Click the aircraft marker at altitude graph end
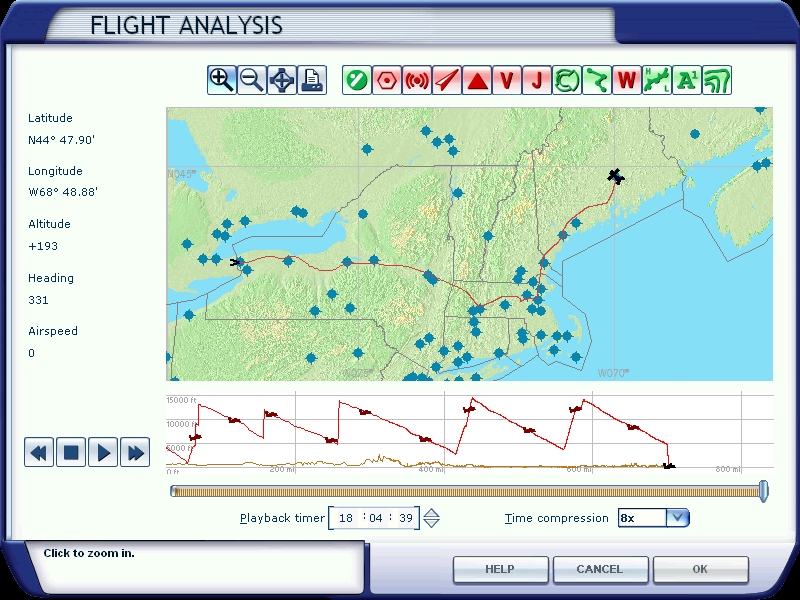The width and height of the screenshot is (800, 600). [x=669, y=465]
